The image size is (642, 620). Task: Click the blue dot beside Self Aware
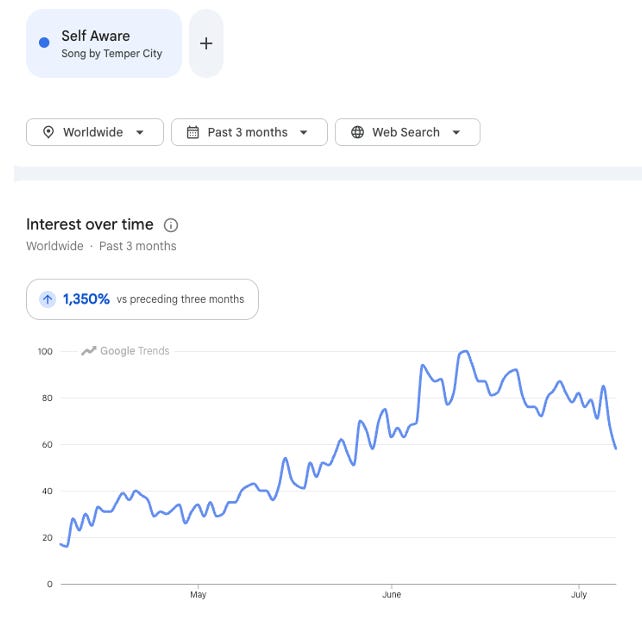44,42
